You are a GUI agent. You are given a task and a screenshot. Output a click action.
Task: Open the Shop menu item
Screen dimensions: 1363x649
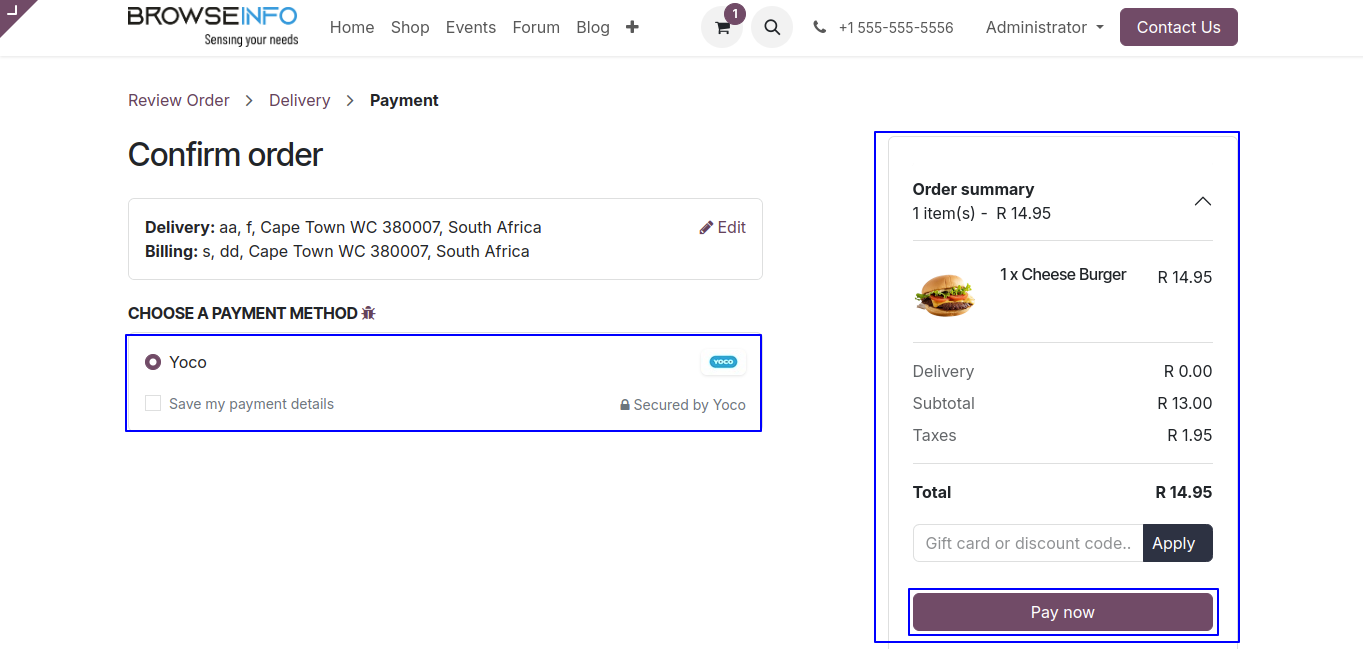click(410, 27)
